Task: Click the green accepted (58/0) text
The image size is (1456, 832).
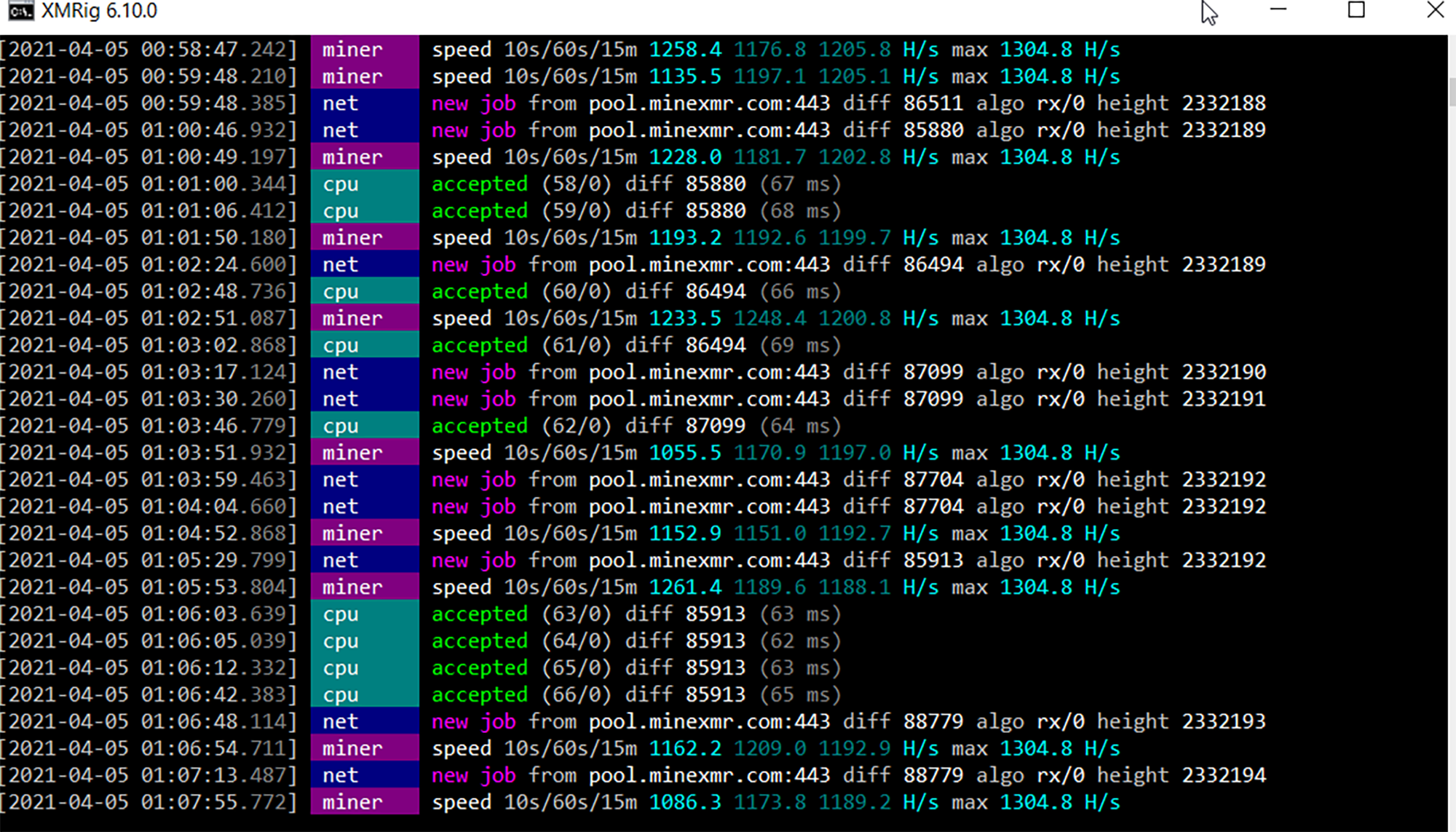Action: coord(479,184)
